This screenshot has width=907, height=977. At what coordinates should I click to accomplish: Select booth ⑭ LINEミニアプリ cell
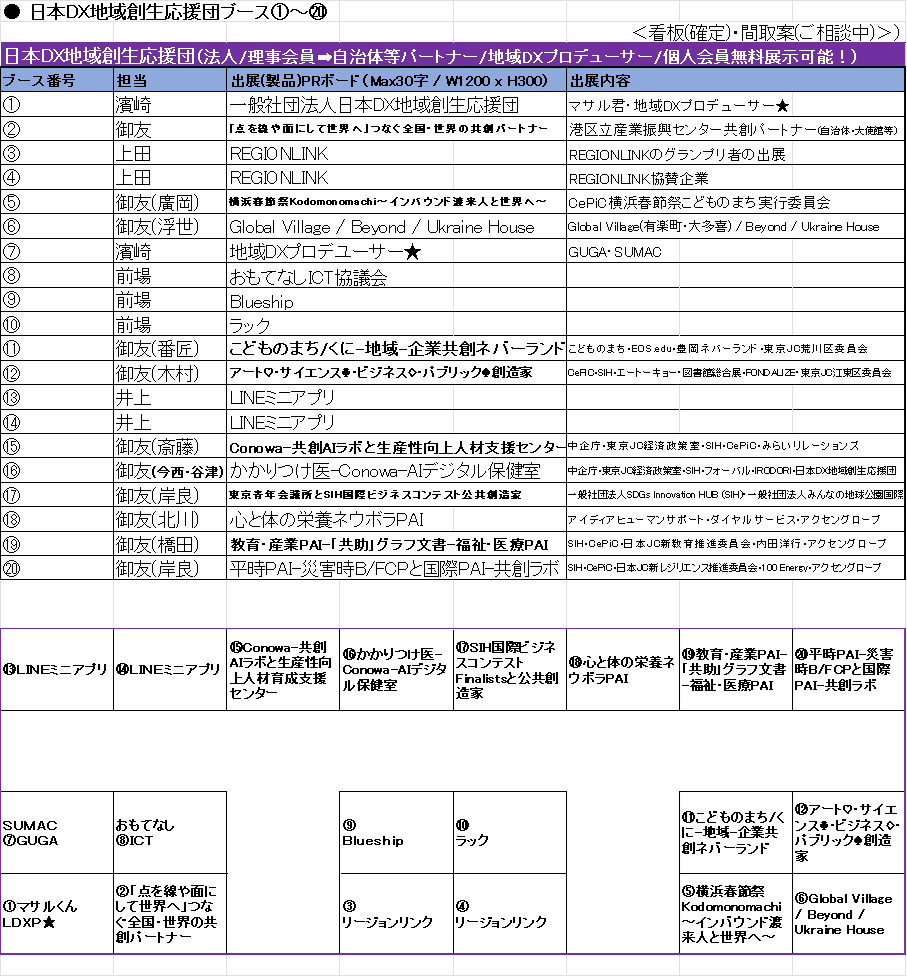click(x=170, y=669)
